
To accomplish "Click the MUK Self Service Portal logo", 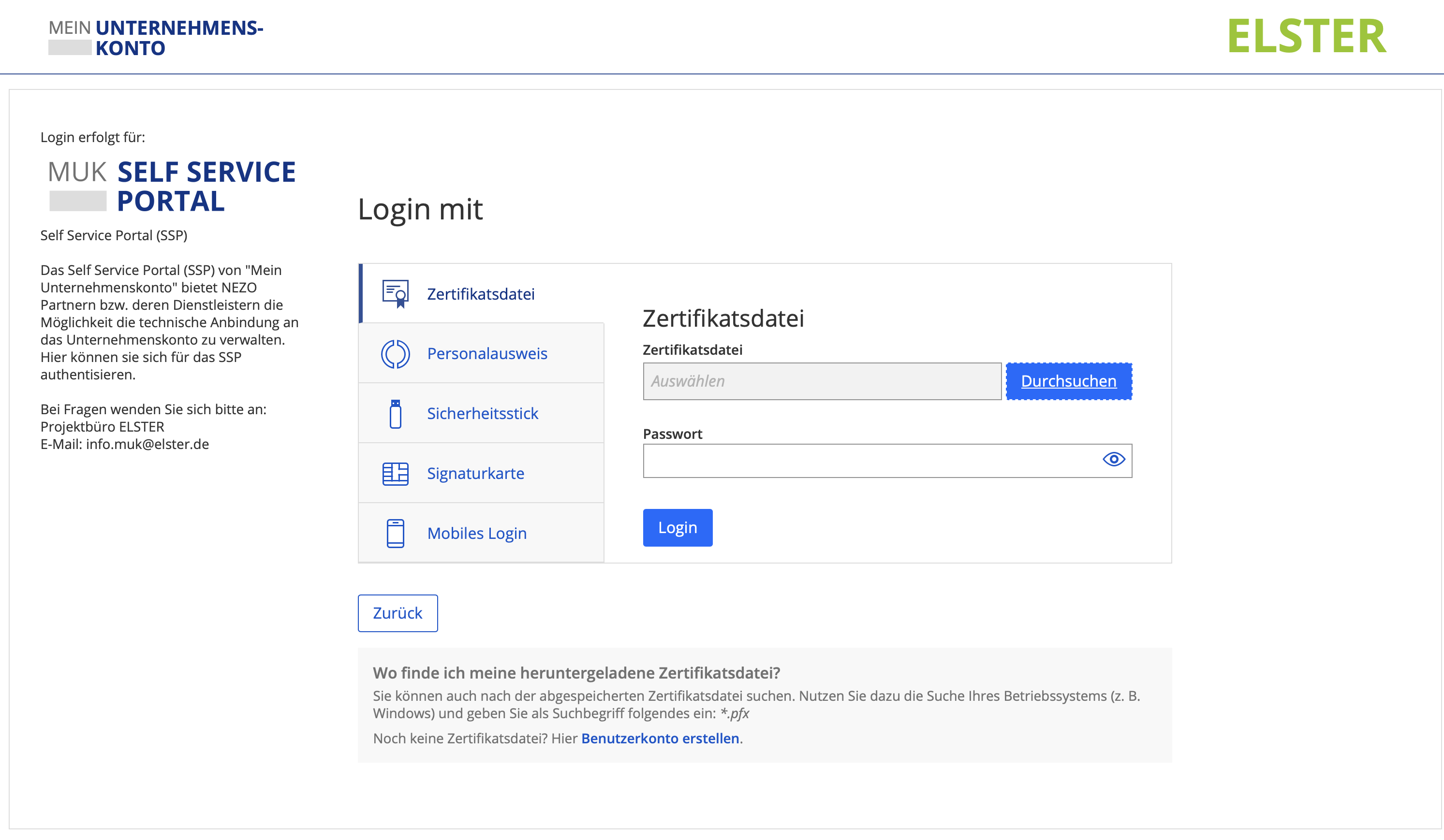I will click(172, 186).
